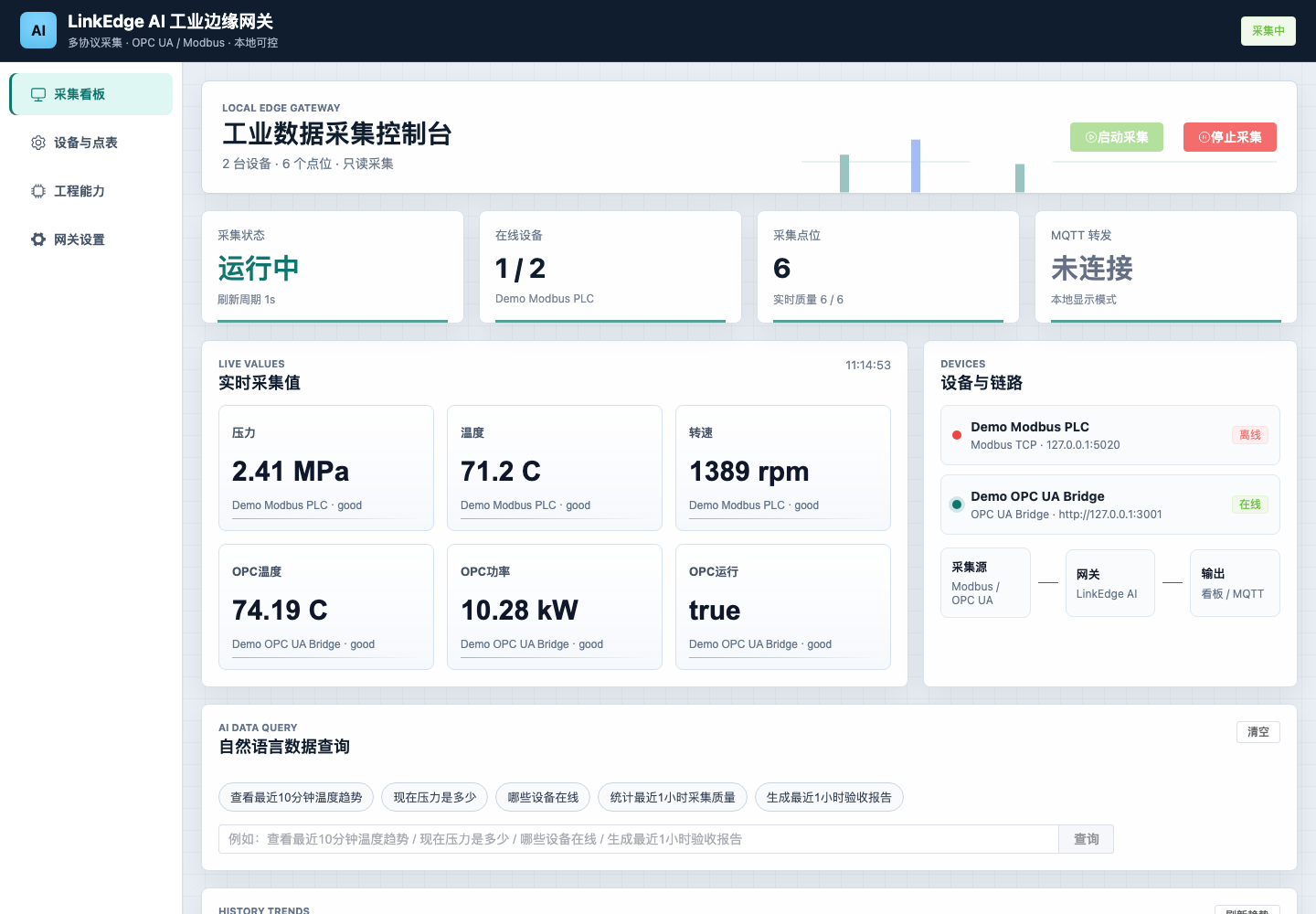Click the 温度 71.2 C value card

(x=555, y=468)
